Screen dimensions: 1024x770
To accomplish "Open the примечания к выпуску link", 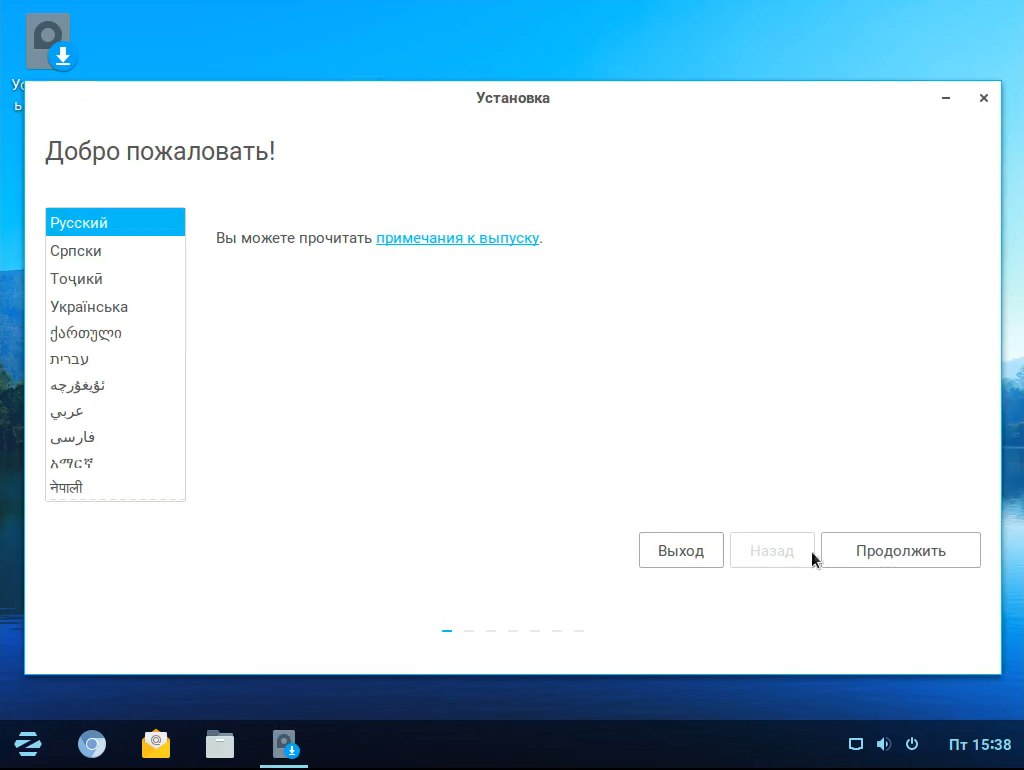I will (x=457, y=238).
